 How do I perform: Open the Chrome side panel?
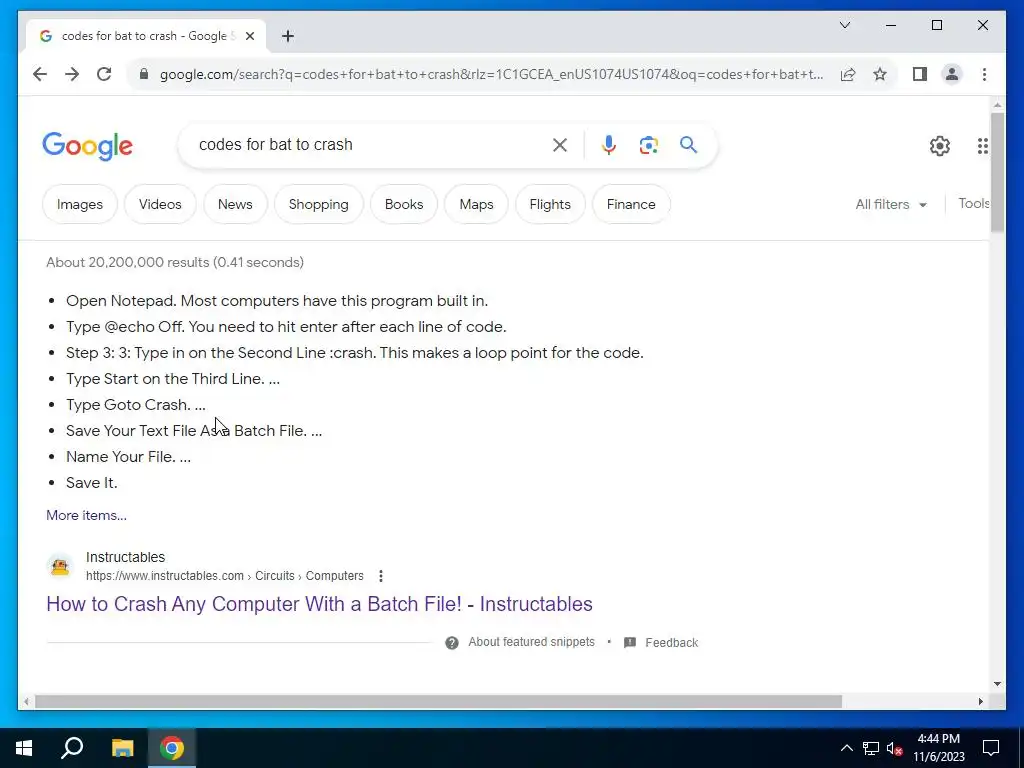920,74
